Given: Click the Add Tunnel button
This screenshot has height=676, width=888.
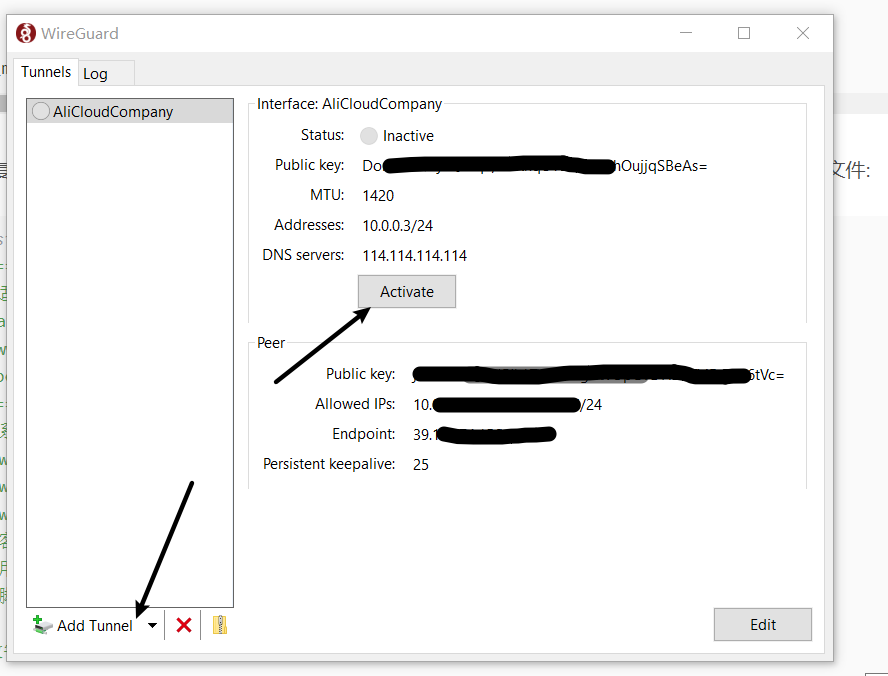Looking at the screenshot, I should click(x=83, y=625).
